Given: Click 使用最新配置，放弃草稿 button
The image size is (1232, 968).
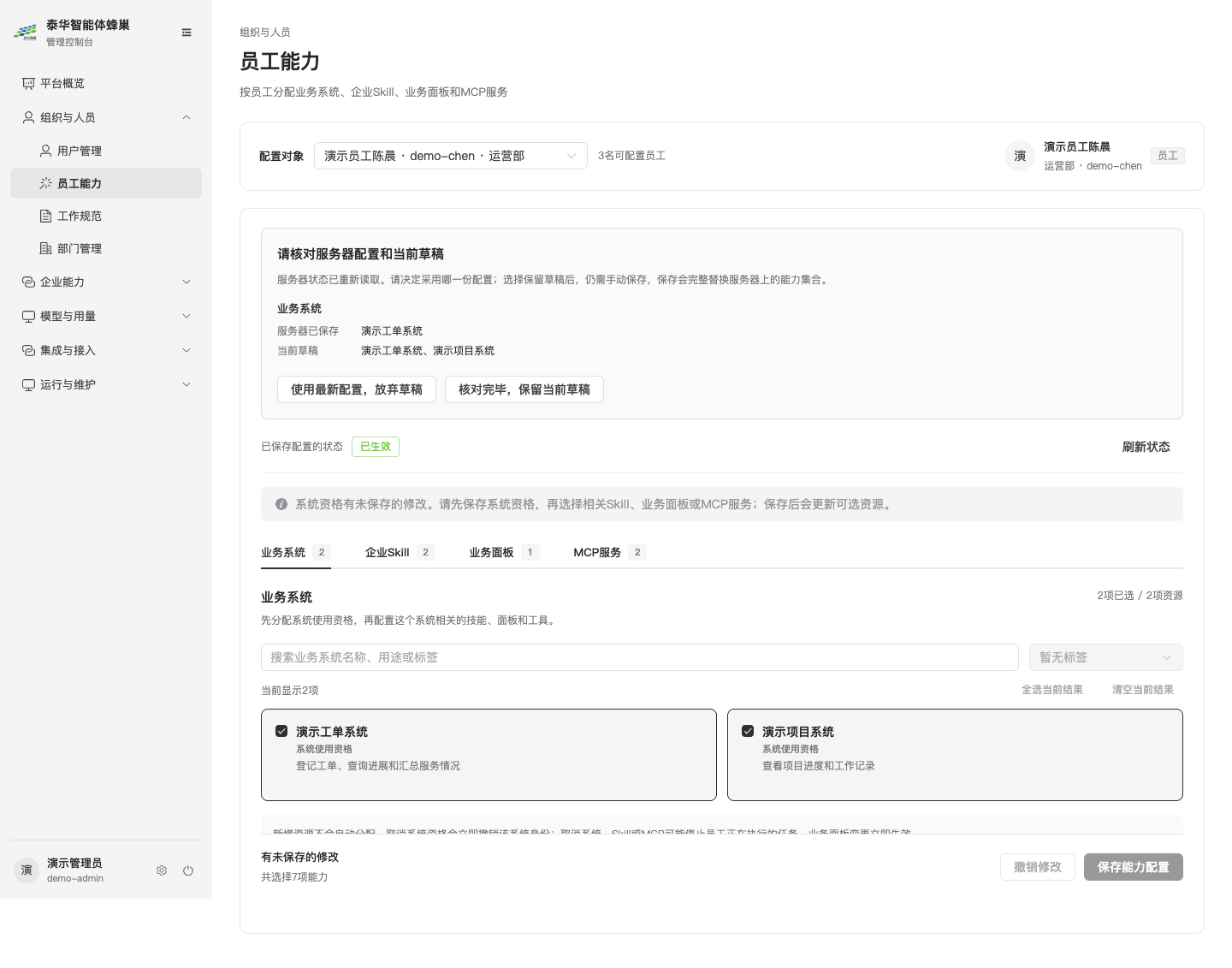Looking at the screenshot, I should click(x=357, y=389).
